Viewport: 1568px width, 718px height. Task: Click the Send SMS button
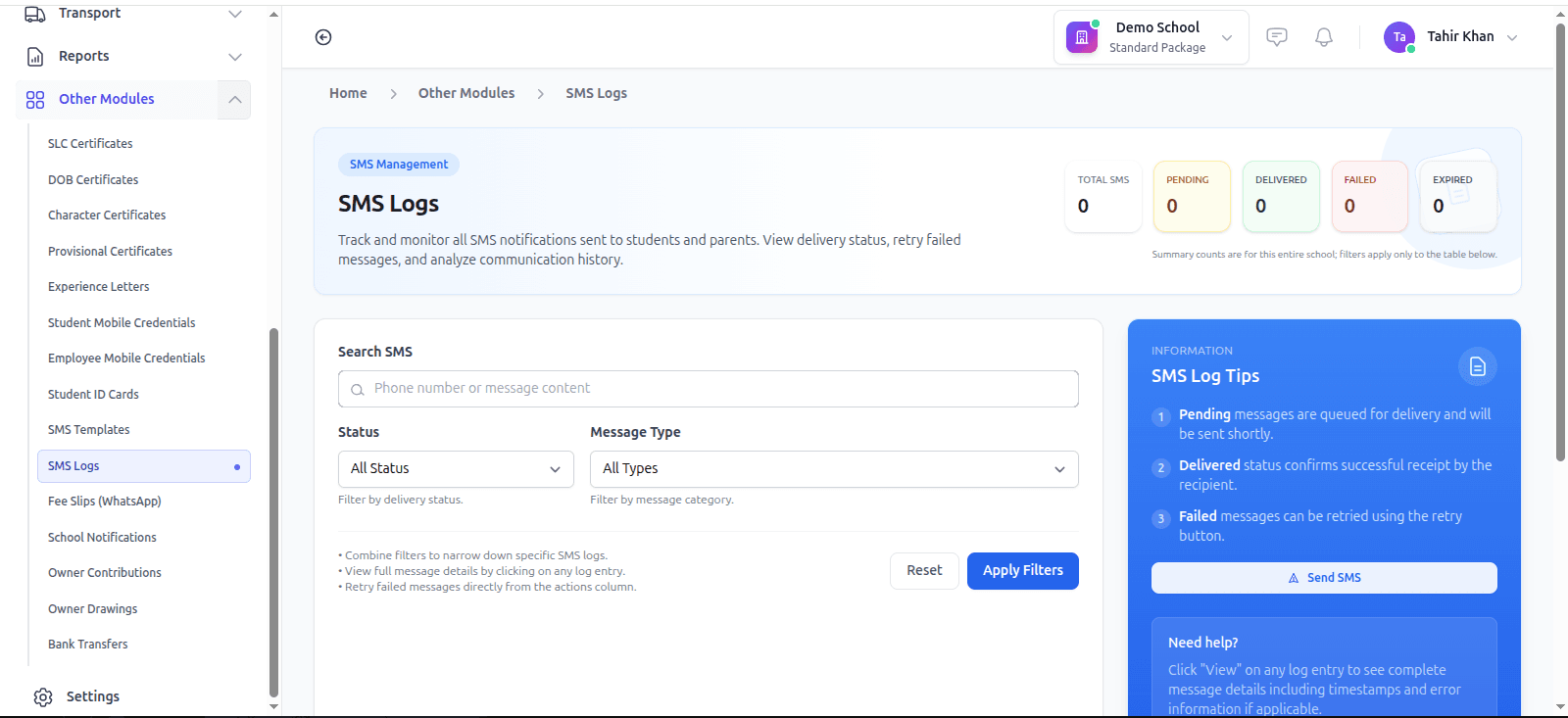1324,578
